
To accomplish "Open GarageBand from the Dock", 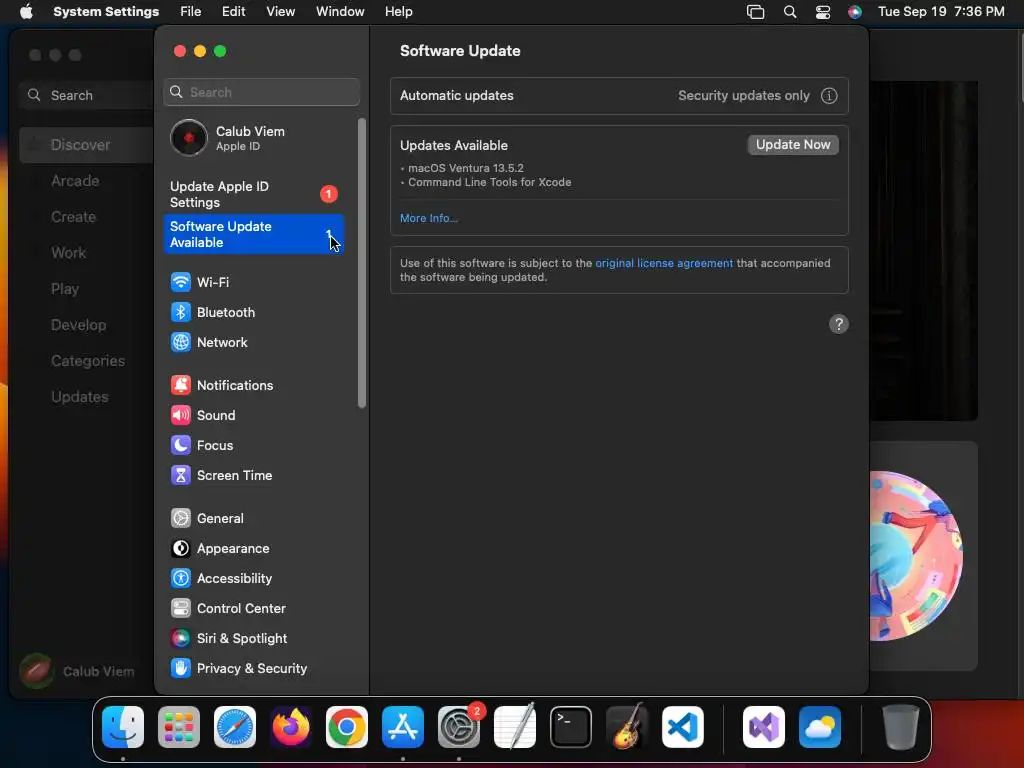I will click(627, 727).
